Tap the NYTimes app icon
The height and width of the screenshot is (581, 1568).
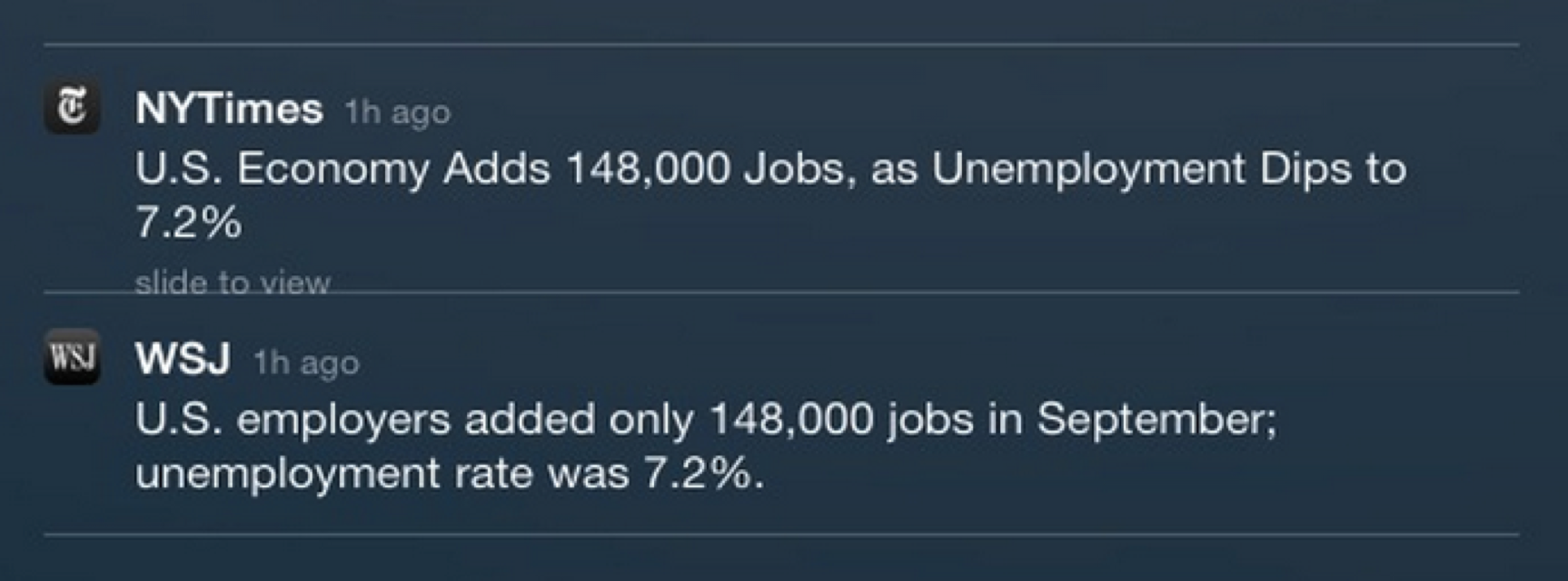[72, 106]
